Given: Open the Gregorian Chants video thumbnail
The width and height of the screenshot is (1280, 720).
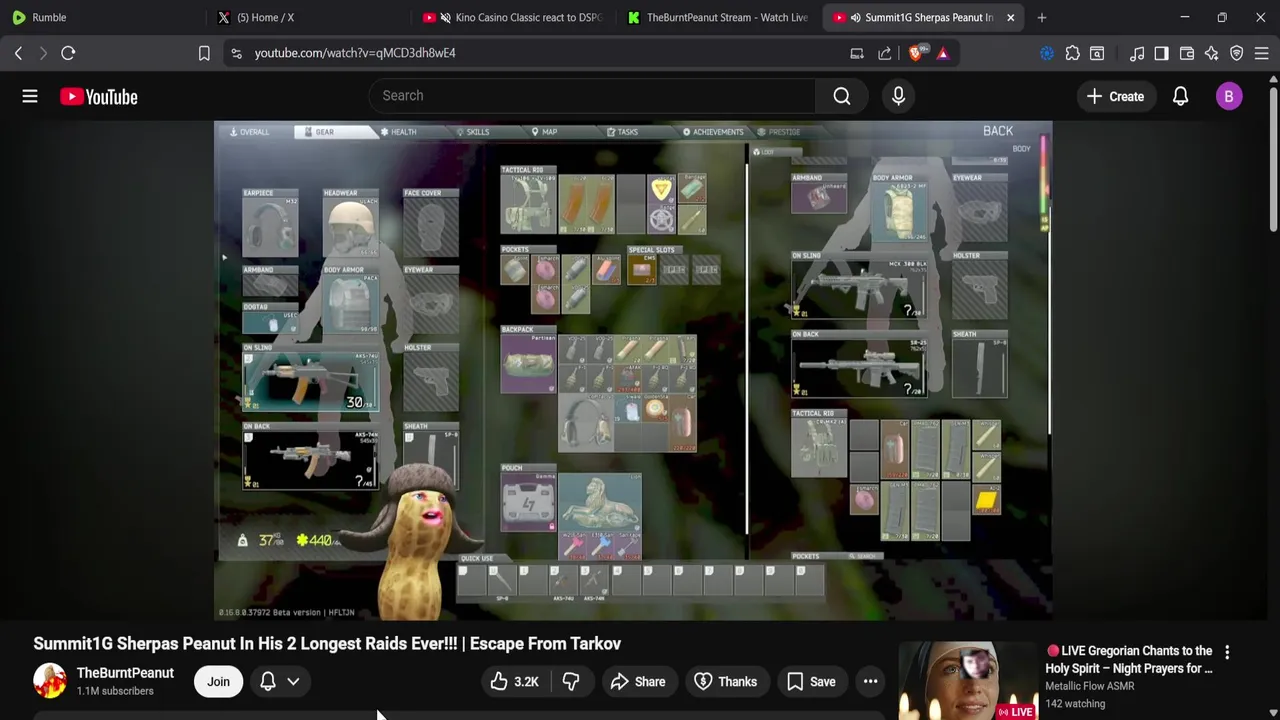Looking at the screenshot, I should 968,681.
